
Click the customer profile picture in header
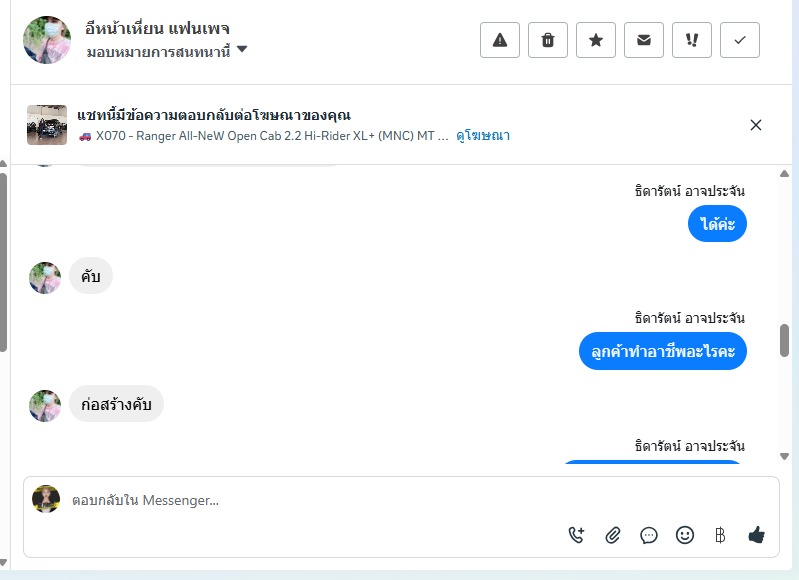click(x=47, y=40)
